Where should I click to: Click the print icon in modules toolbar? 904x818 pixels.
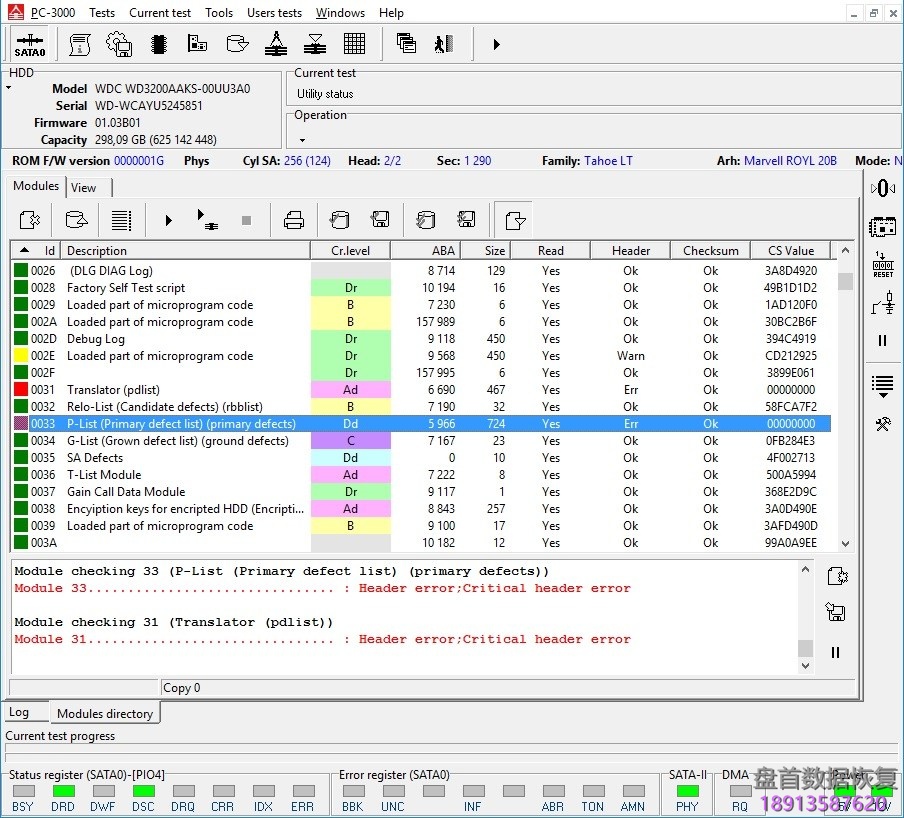294,220
